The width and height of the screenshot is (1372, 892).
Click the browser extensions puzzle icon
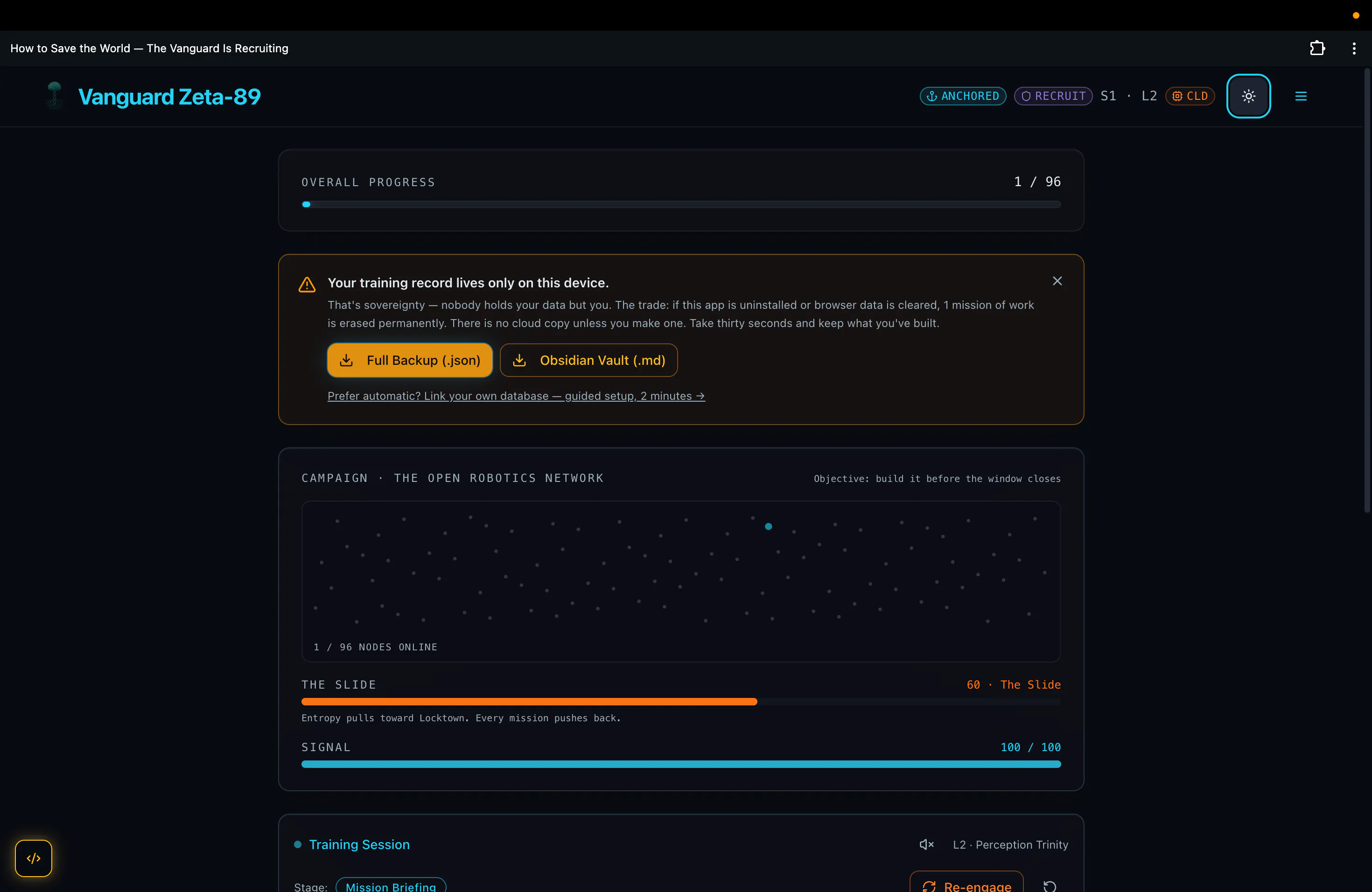[x=1316, y=49]
